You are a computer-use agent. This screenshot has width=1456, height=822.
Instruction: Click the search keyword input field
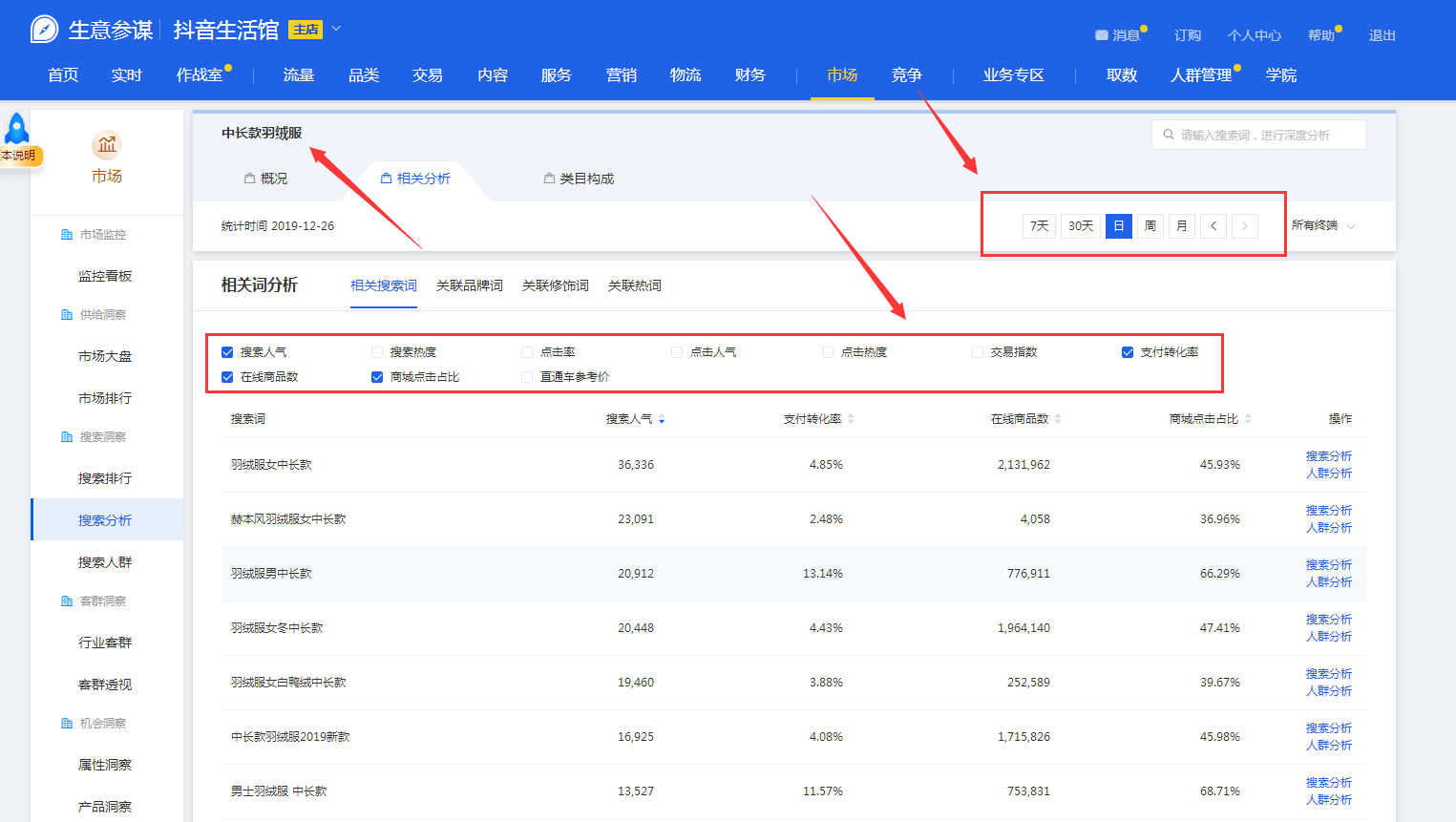click(x=1259, y=135)
